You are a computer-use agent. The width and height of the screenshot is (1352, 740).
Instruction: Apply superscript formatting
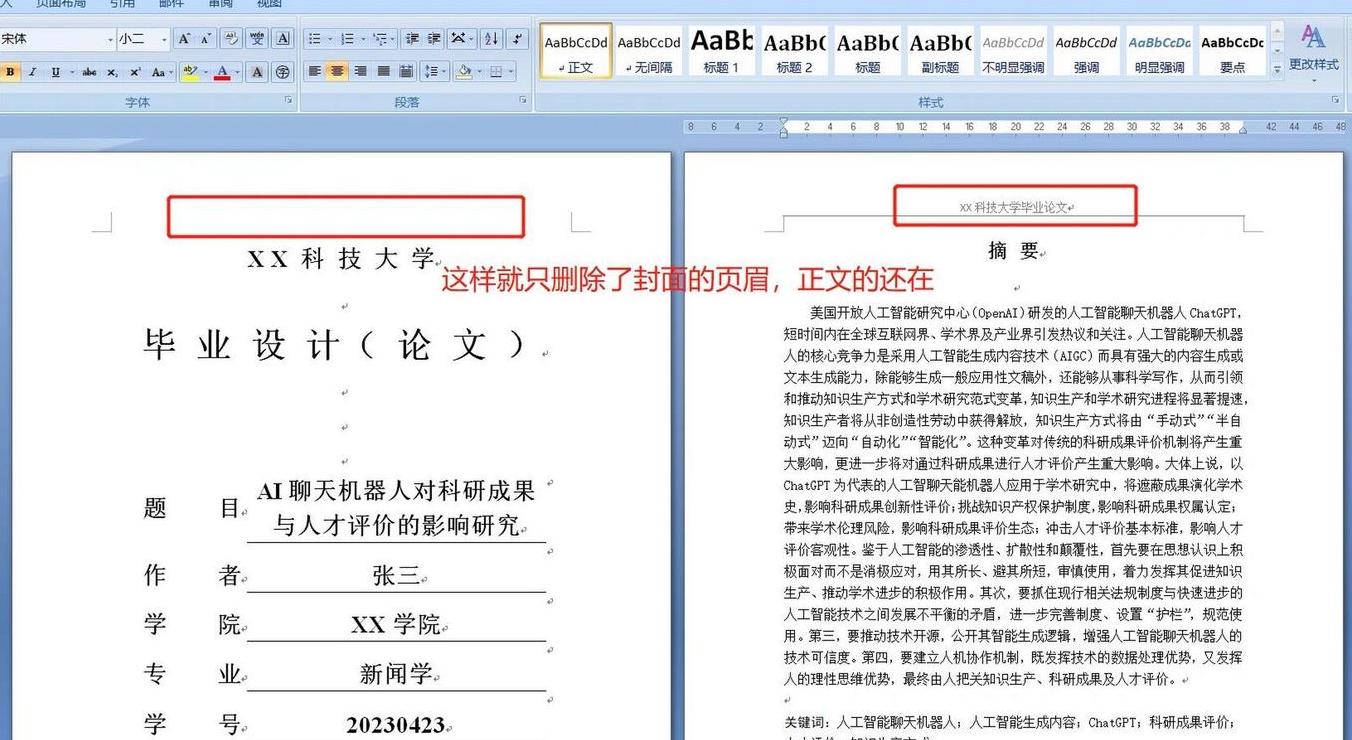click(x=135, y=72)
